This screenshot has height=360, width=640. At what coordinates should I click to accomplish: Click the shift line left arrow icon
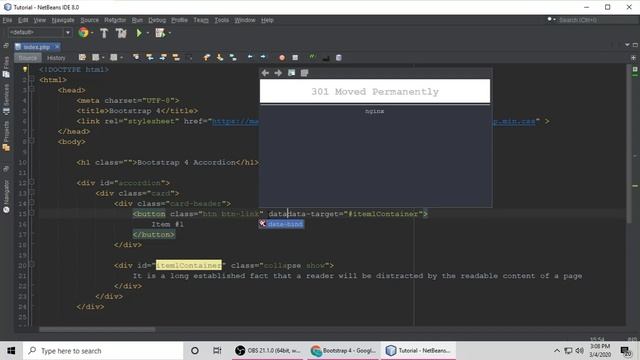pos(250,57)
